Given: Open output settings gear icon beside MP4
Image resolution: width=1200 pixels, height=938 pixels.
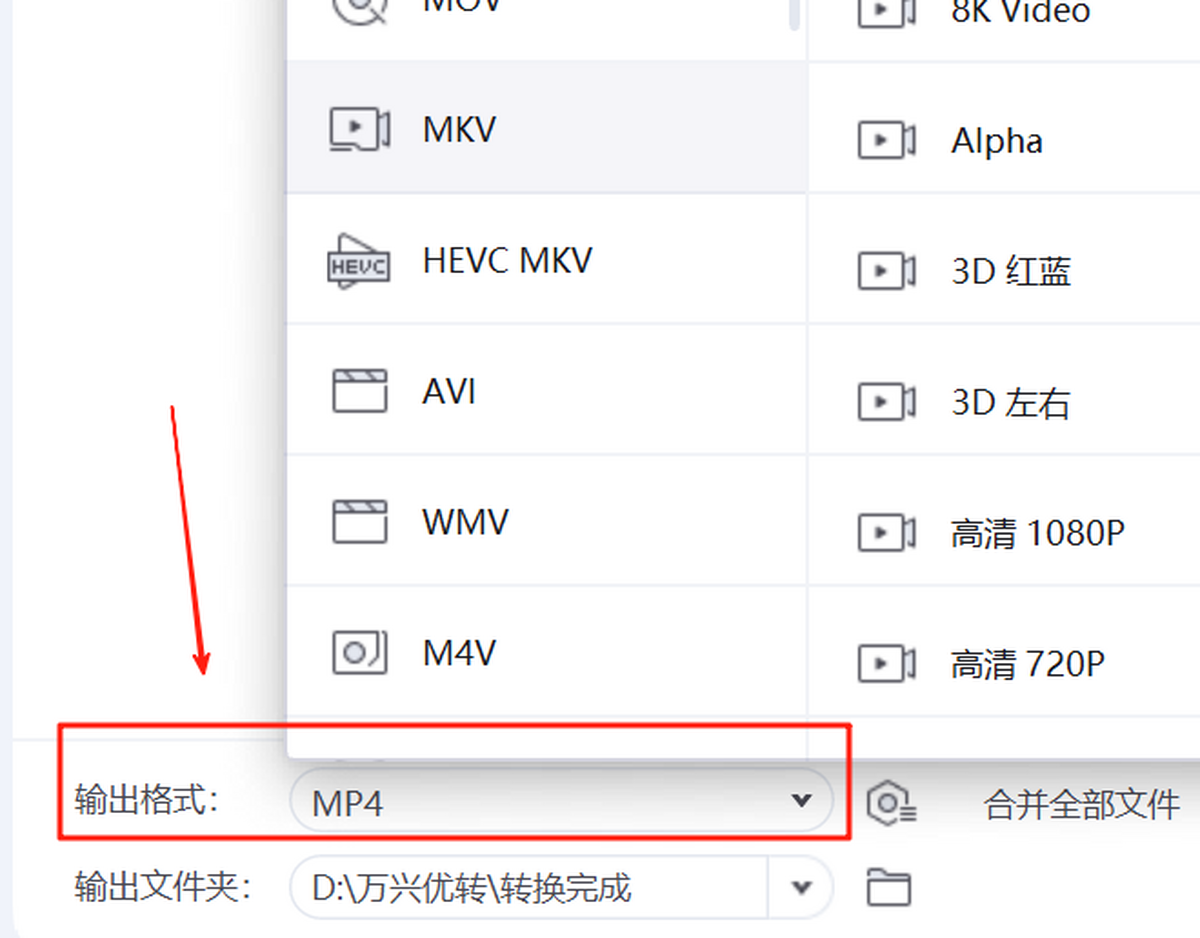Looking at the screenshot, I should [891, 803].
